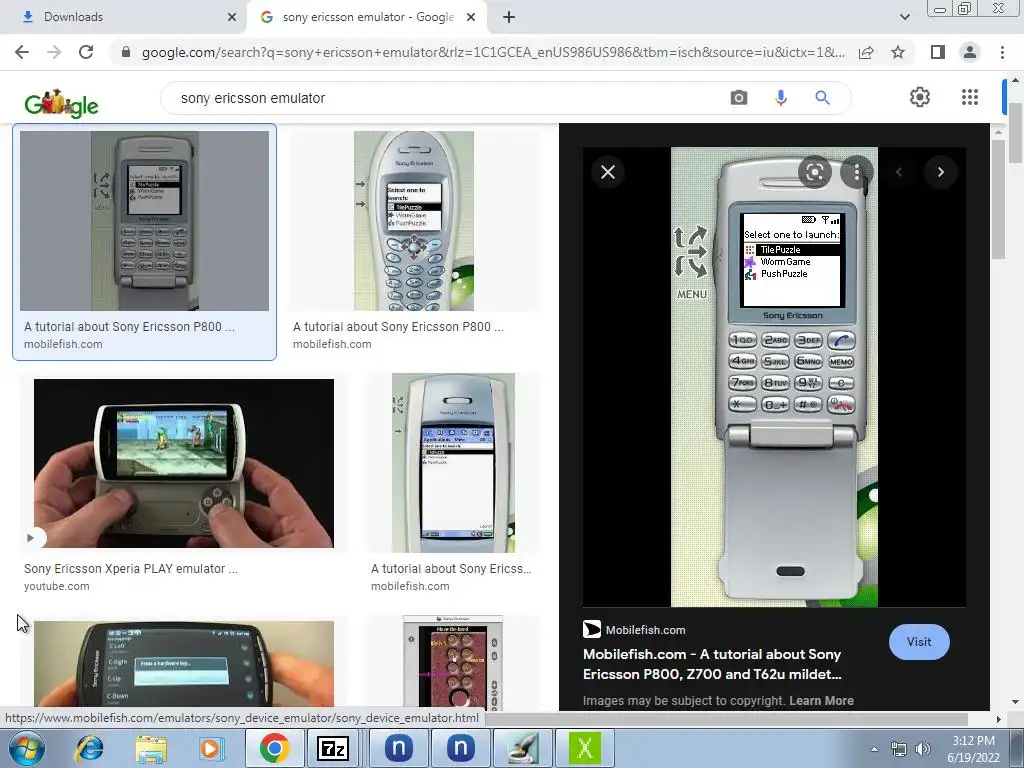Click the view site information lock icon
This screenshot has width=1024, height=768.
pos(125,52)
